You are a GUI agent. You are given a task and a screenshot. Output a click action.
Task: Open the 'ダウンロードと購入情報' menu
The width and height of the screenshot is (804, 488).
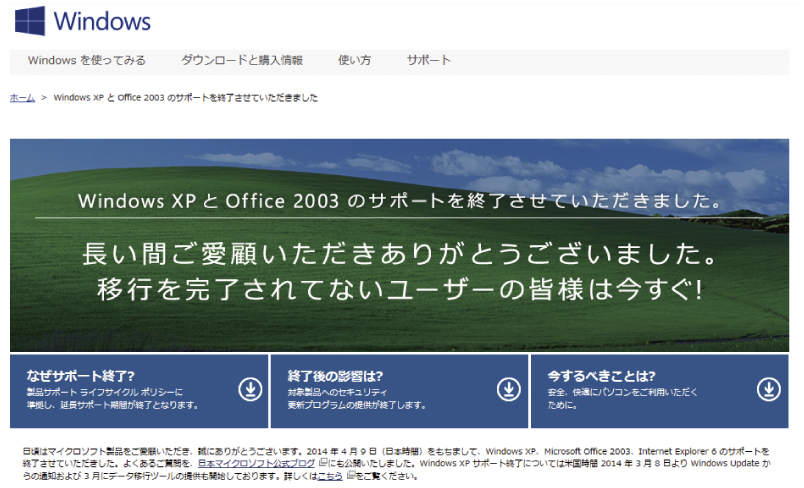242,60
